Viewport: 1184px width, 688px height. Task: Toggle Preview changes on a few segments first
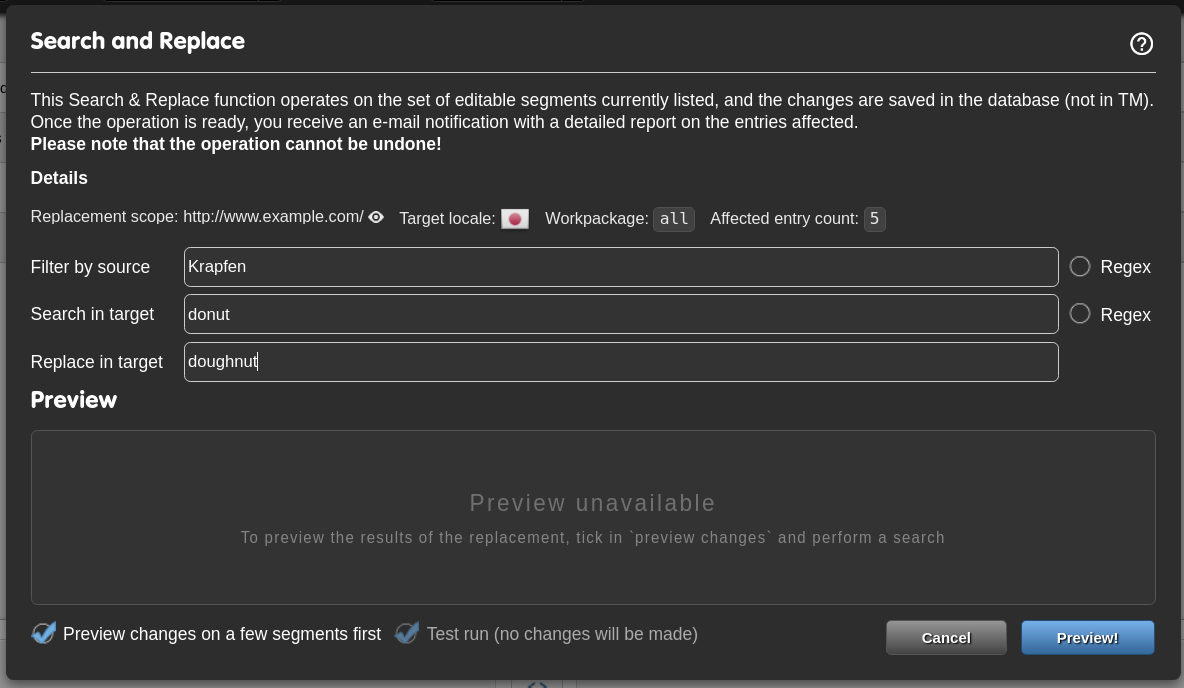[x=44, y=633]
